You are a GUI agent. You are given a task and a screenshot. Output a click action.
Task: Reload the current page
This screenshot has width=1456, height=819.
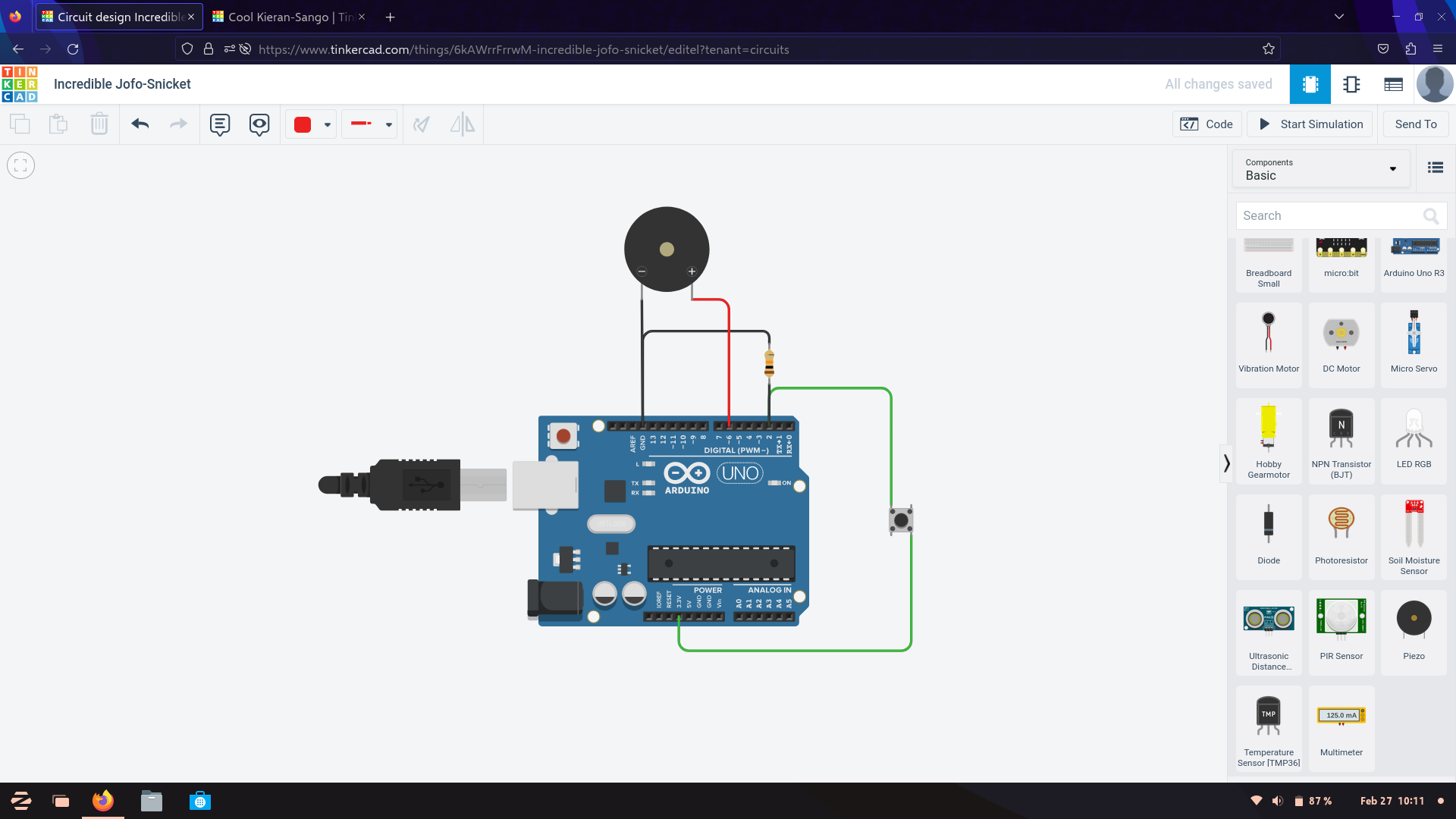pyautogui.click(x=73, y=49)
